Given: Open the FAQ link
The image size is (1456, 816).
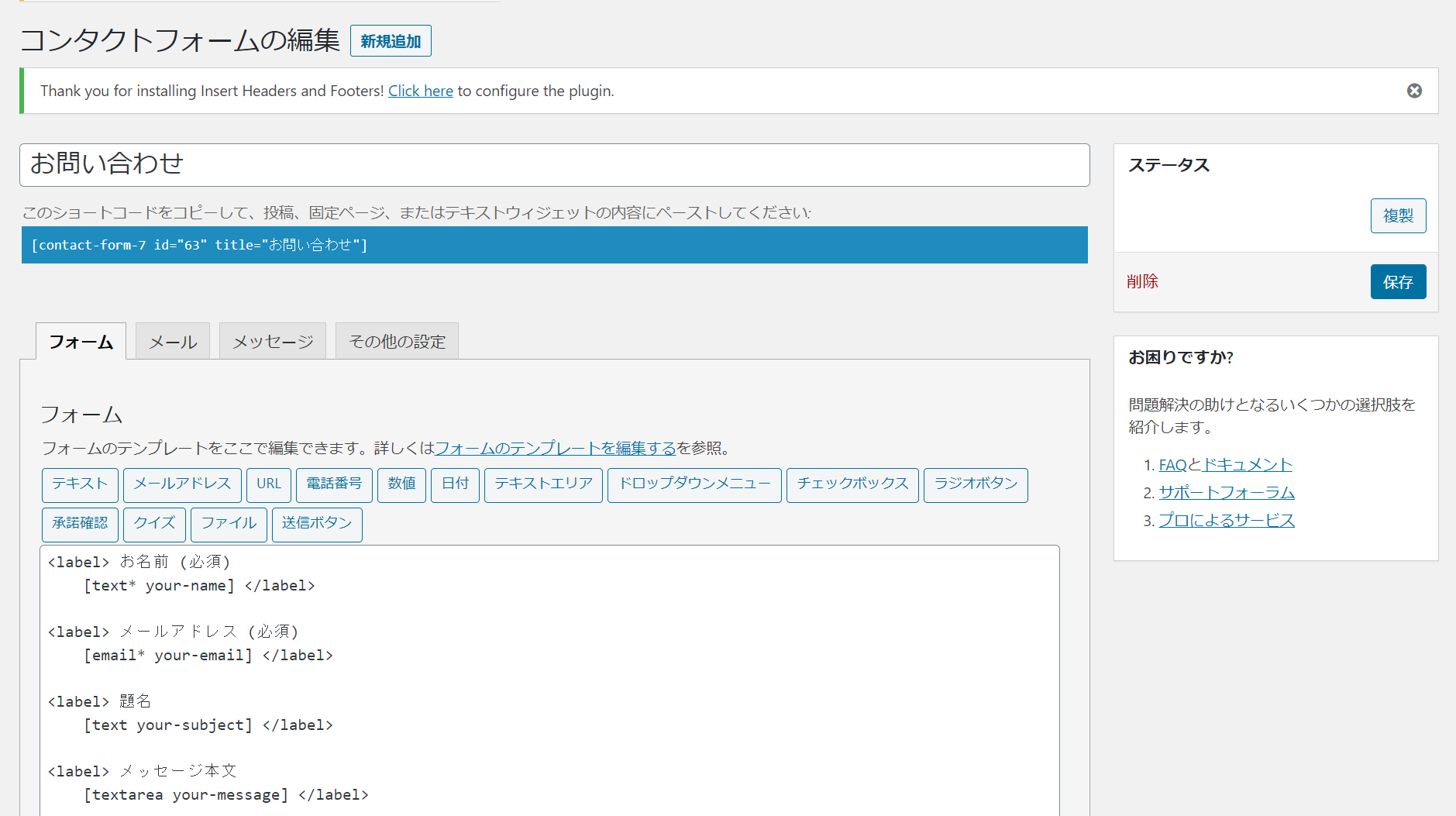Looking at the screenshot, I should pos(1172,464).
